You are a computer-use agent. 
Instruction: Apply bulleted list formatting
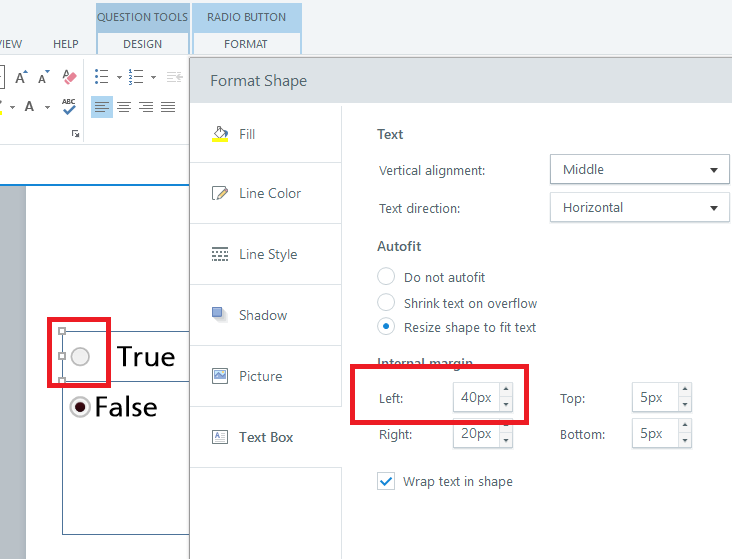(x=101, y=77)
